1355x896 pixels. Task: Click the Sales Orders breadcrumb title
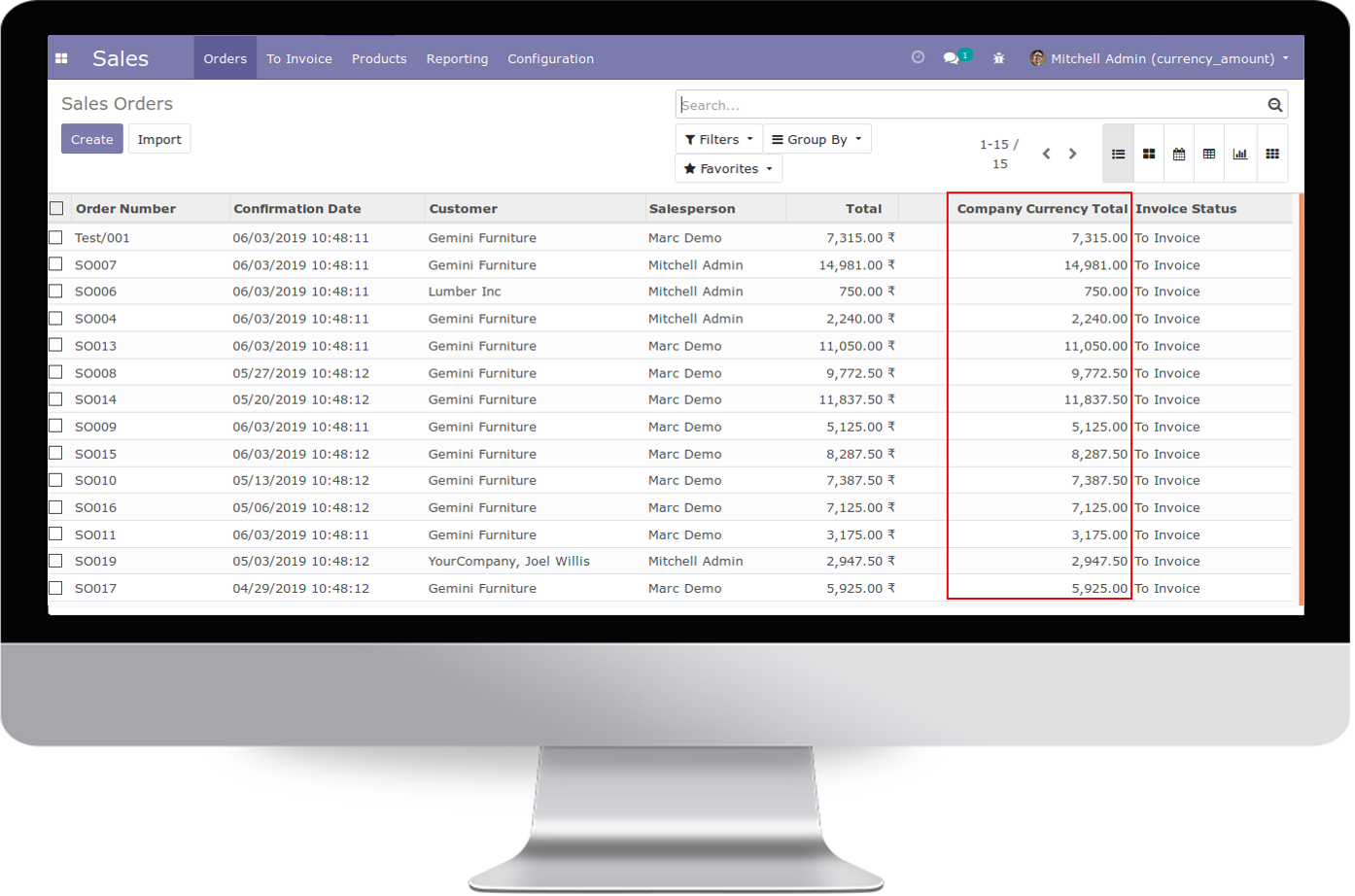tap(117, 103)
